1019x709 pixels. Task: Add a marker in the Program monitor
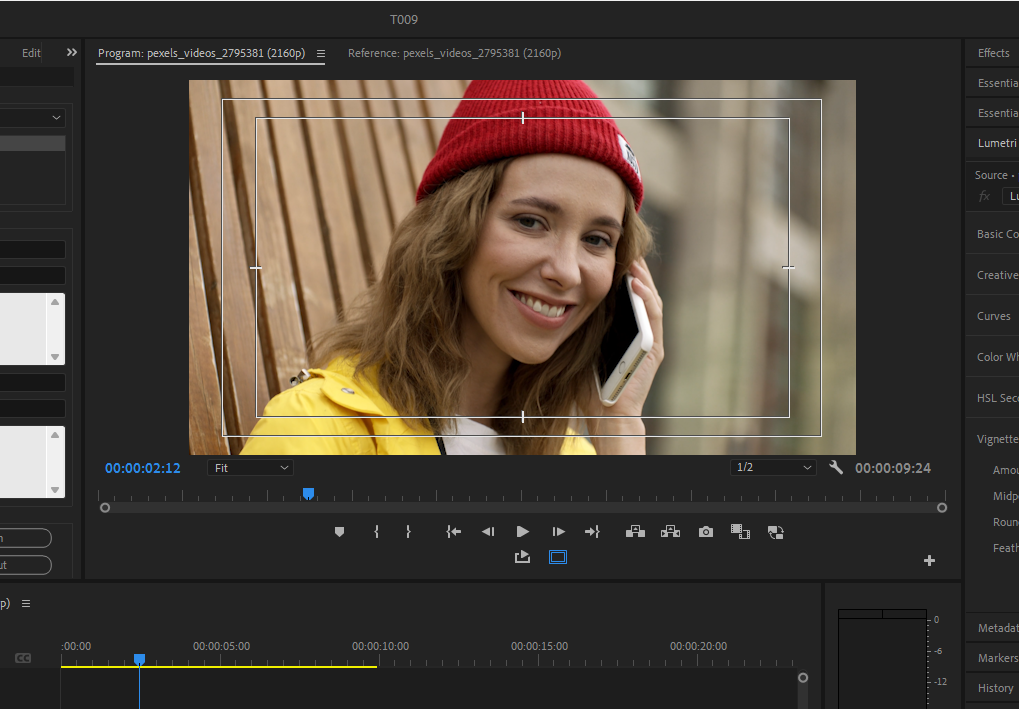click(339, 531)
